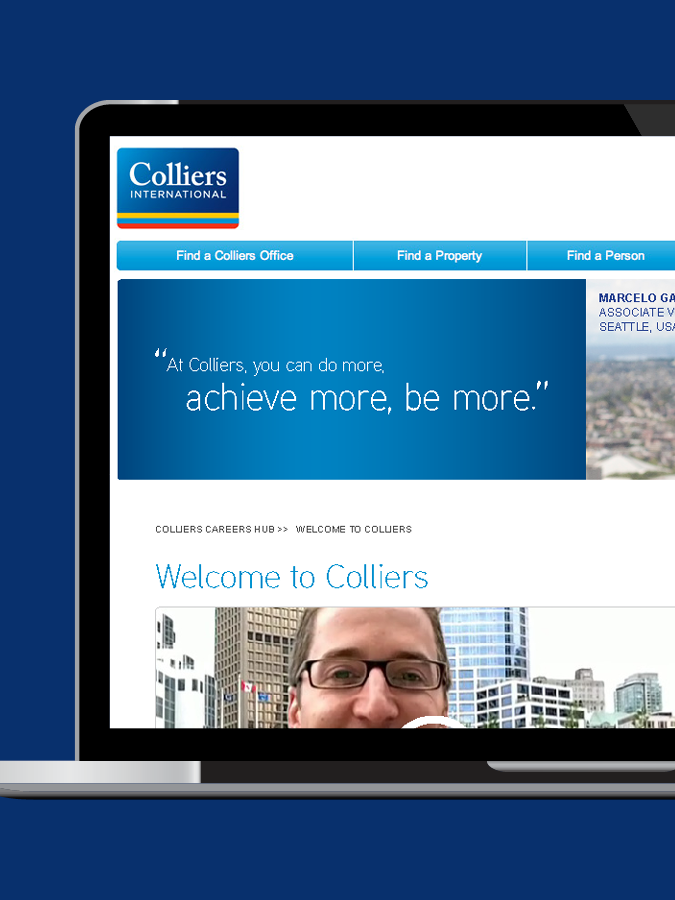Click the Seattle, USA location text
Viewport: 675px width, 900px height.
tap(637, 327)
